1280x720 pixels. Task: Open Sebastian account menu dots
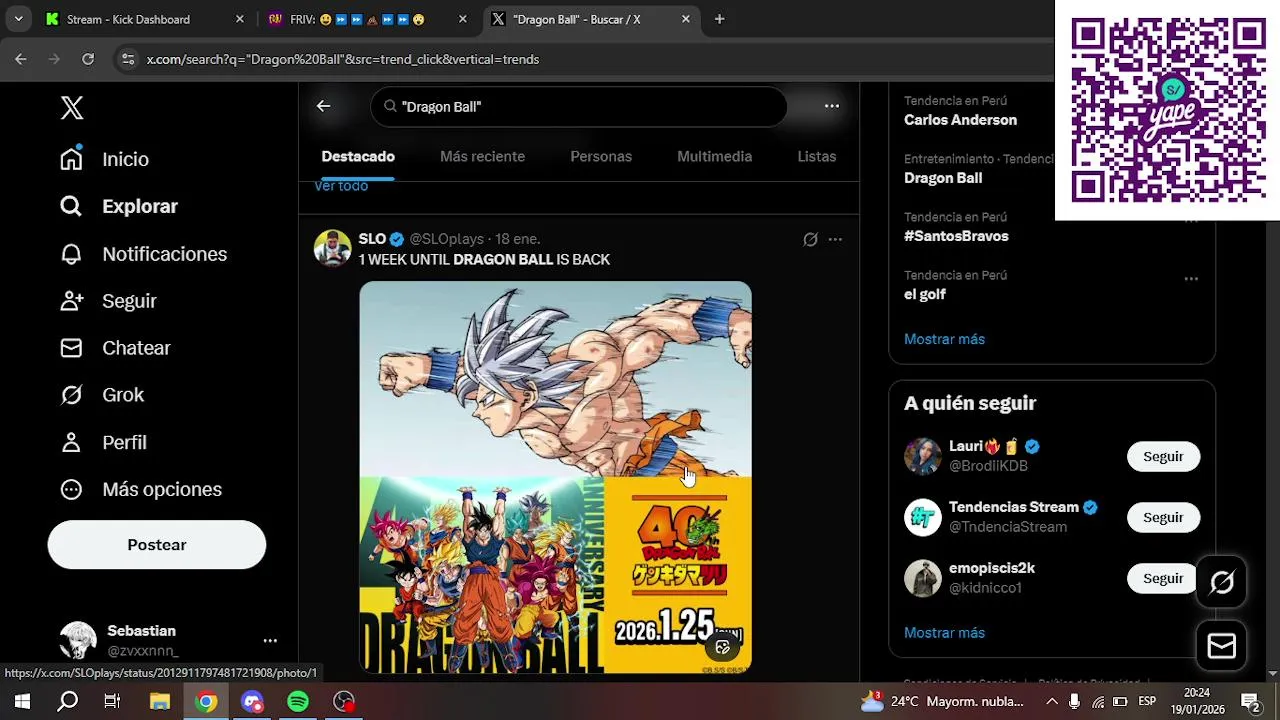(270, 640)
